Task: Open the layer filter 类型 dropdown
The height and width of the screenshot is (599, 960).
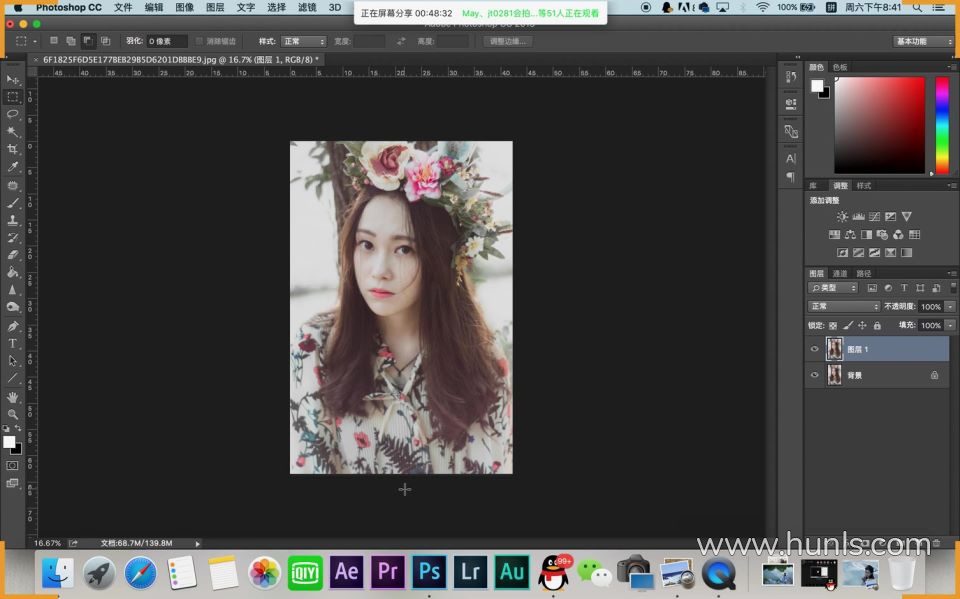Action: coord(833,288)
